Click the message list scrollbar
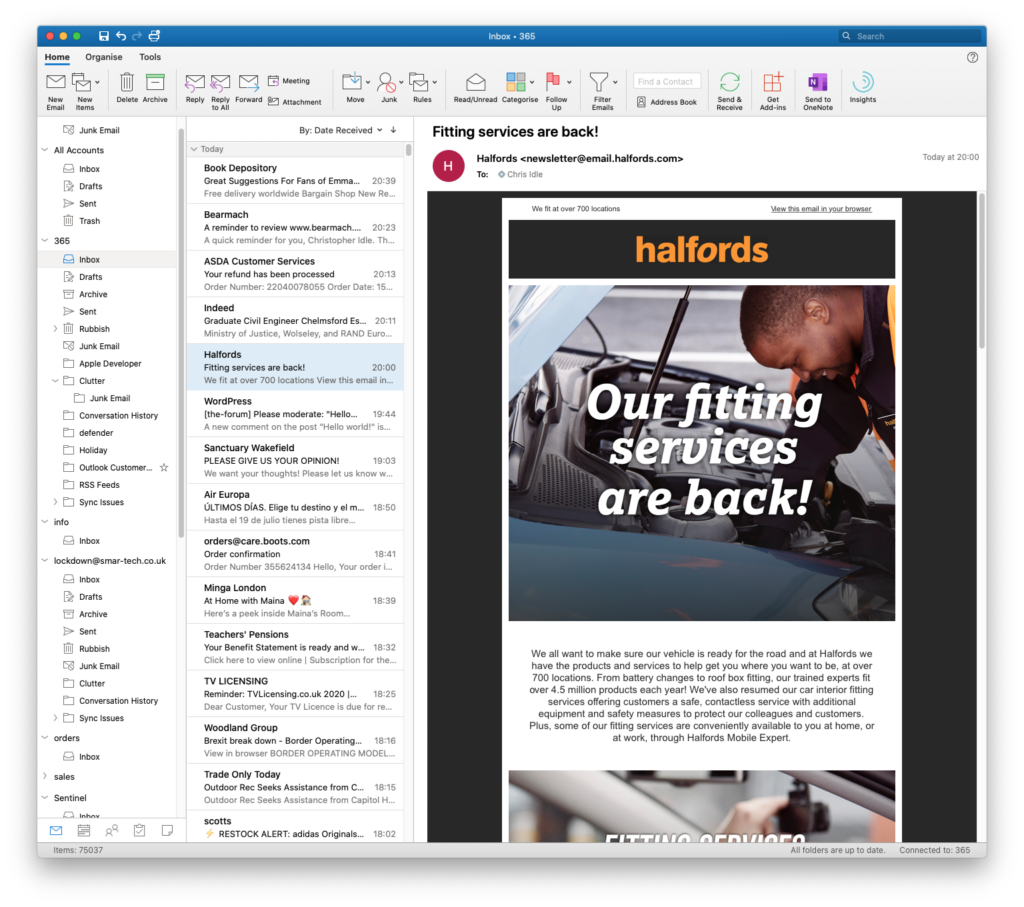This screenshot has height=907, width=1024. 409,150
